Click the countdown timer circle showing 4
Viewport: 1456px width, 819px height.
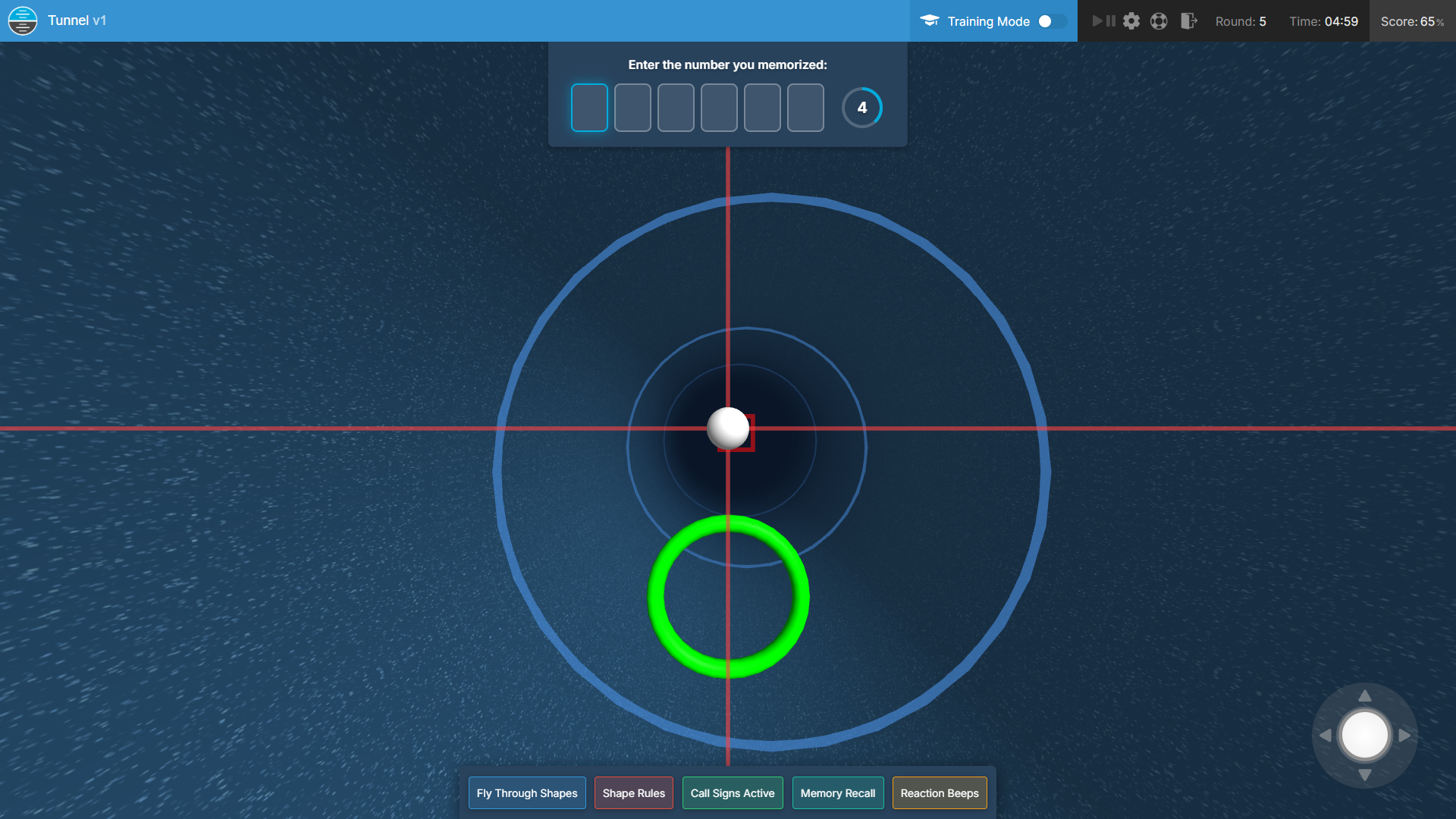(862, 108)
